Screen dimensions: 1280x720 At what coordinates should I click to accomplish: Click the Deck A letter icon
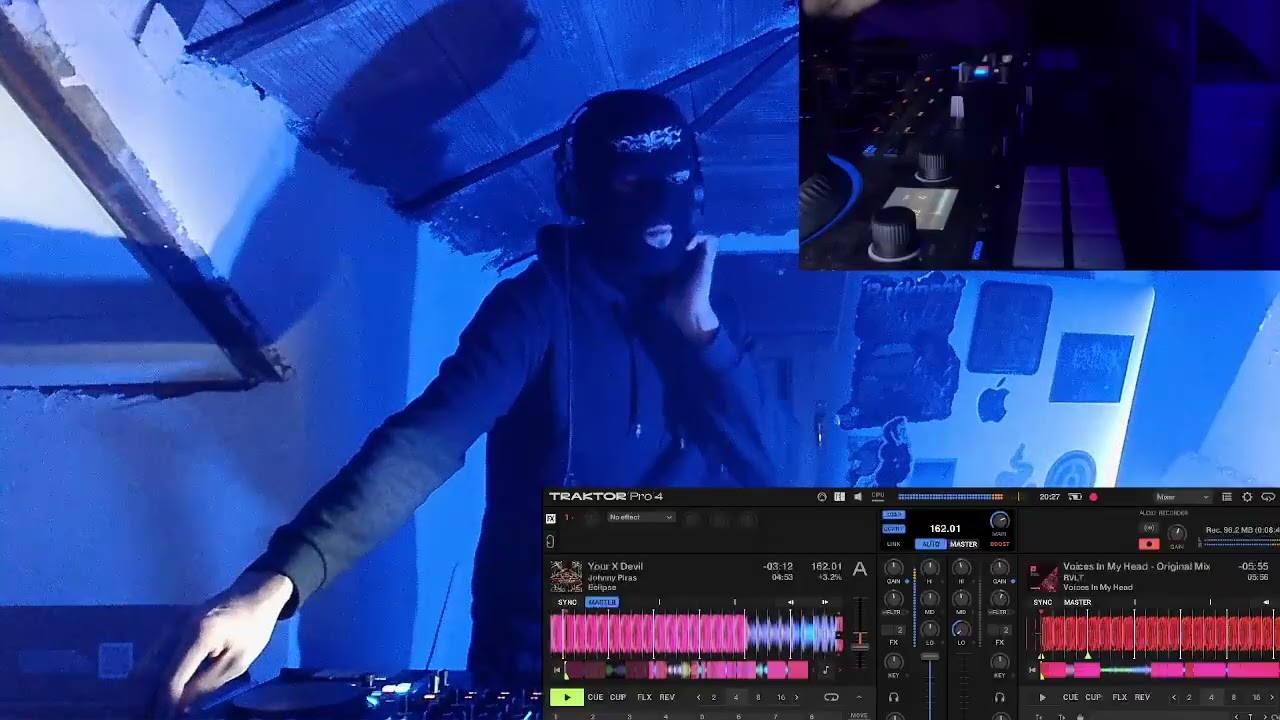pos(860,569)
